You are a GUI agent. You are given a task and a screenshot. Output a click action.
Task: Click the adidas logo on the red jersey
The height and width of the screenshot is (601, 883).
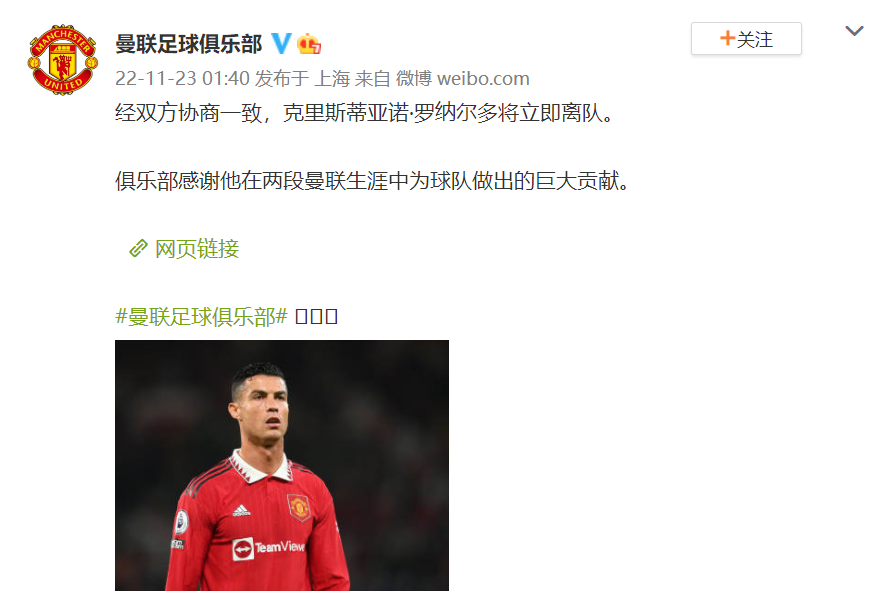[242, 510]
